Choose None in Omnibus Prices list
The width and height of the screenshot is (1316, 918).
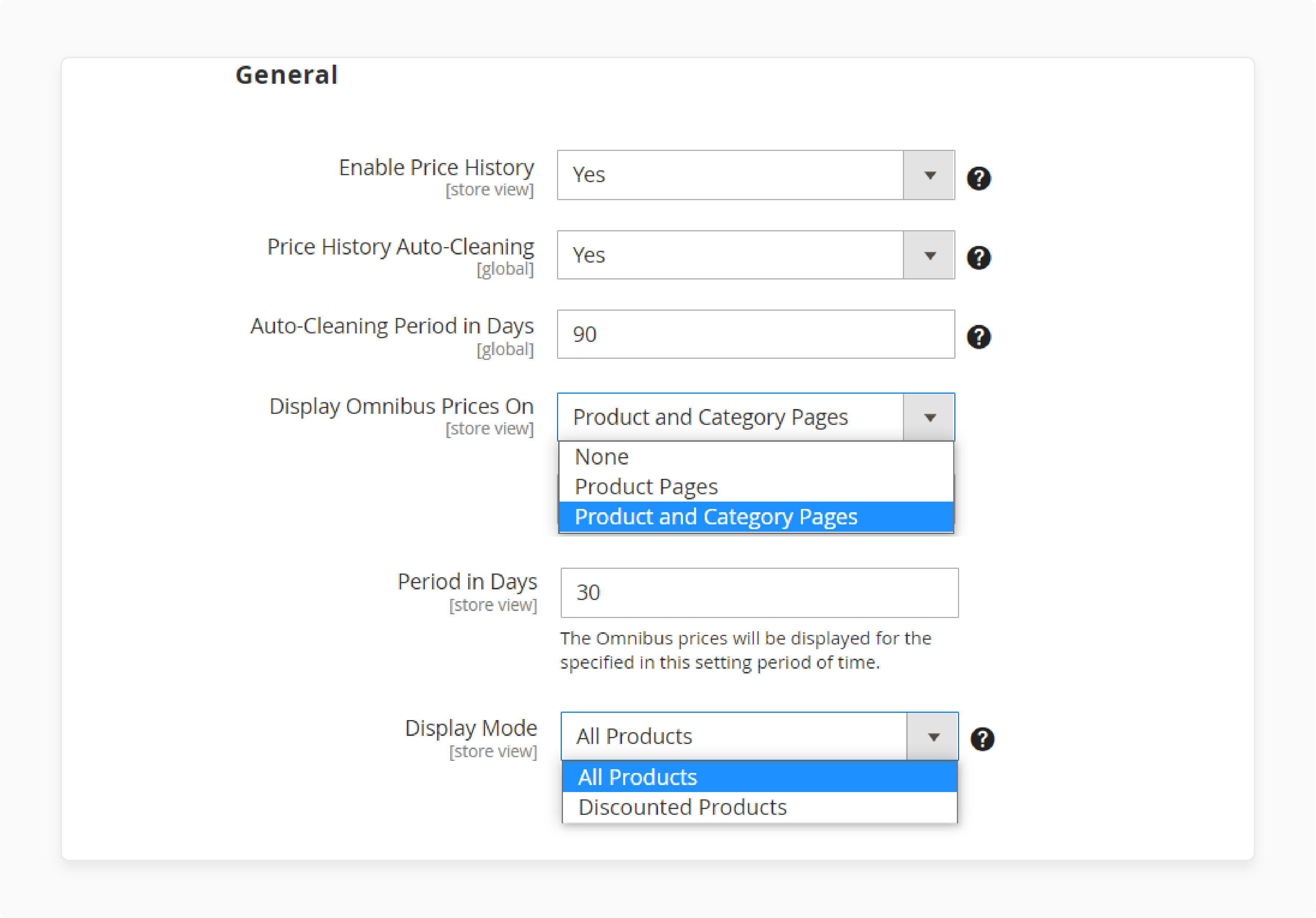coord(755,457)
